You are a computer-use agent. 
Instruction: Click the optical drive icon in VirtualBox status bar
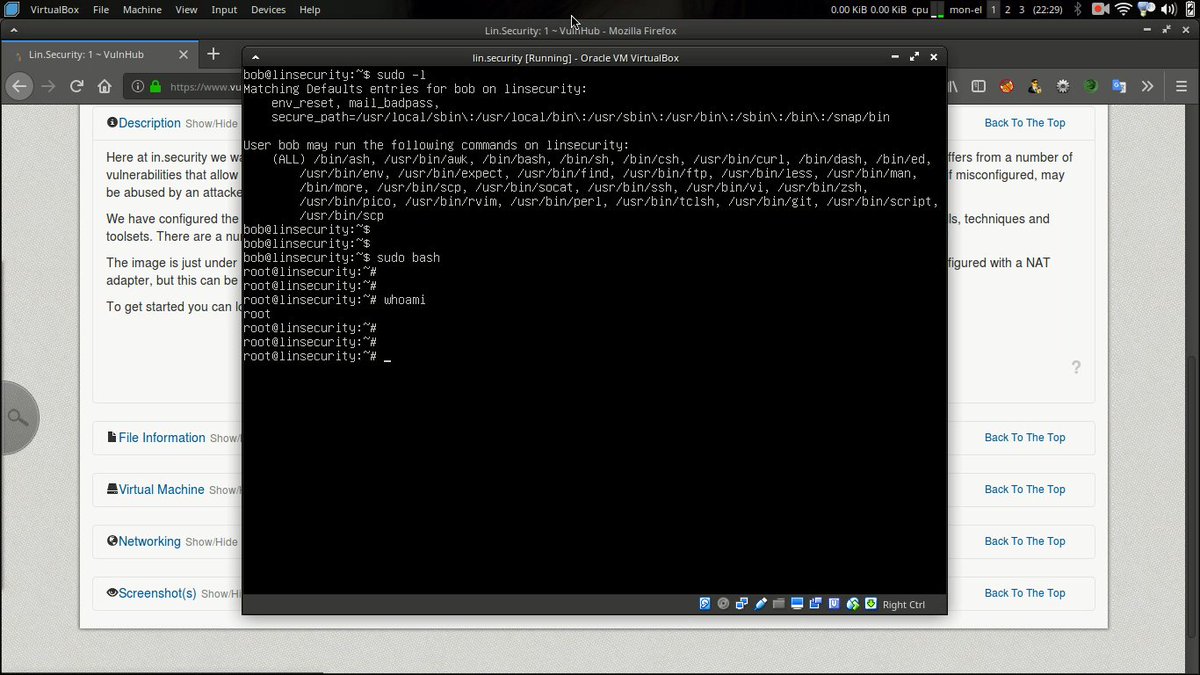coord(723,604)
